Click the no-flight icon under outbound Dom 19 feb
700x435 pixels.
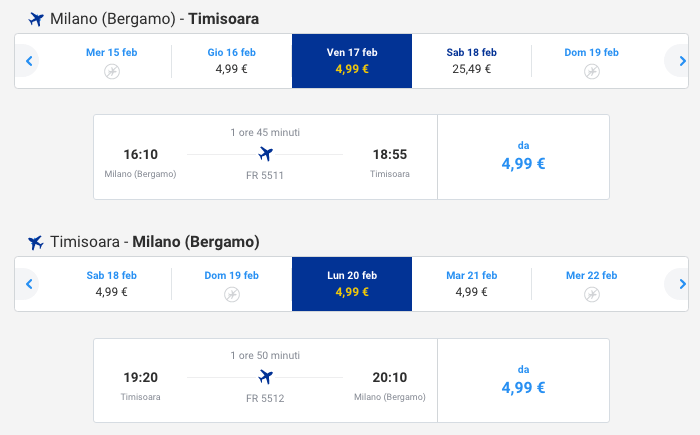[592, 72]
